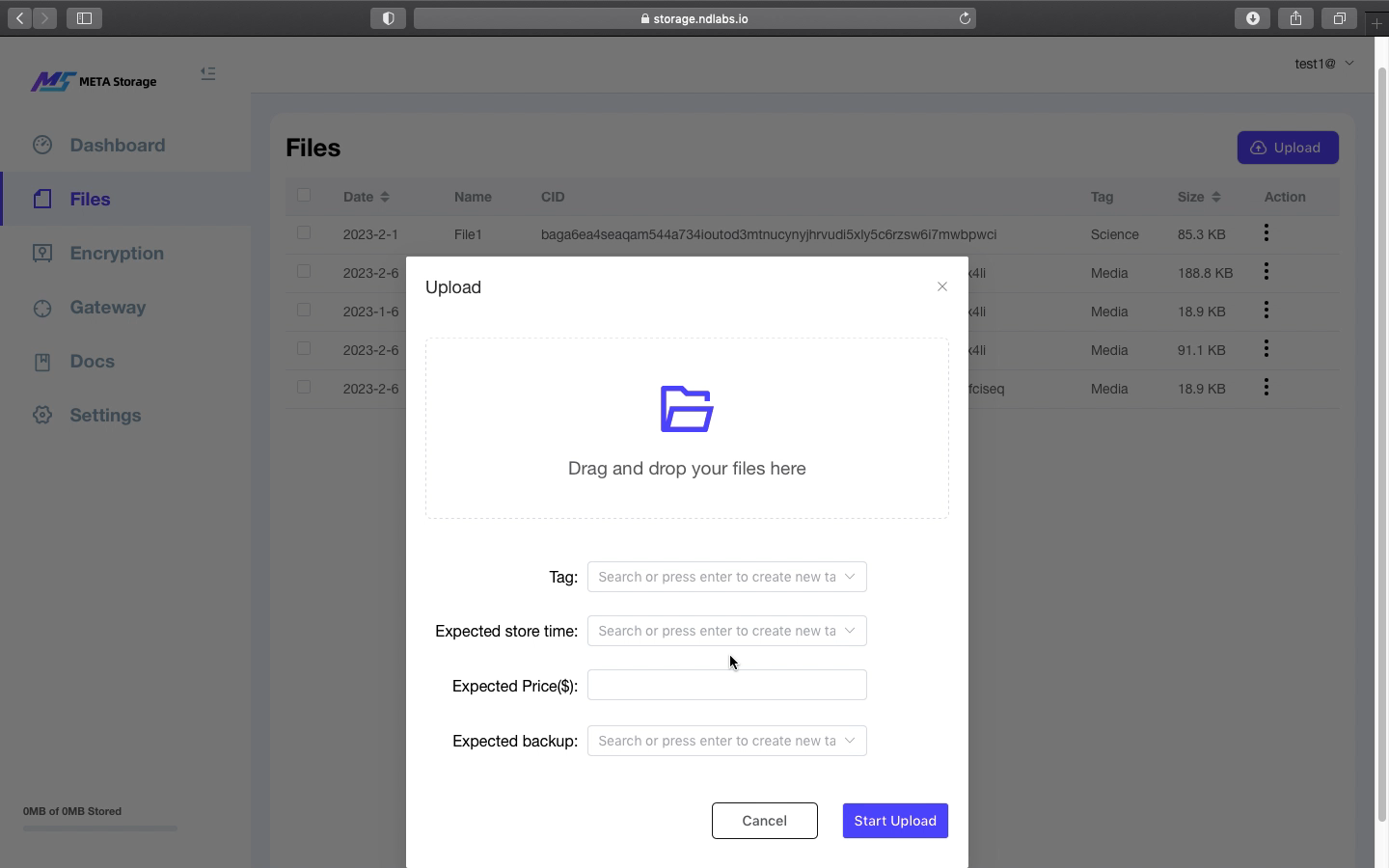
Task: Go back with Safari back arrow
Action: click(x=19, y=18)
